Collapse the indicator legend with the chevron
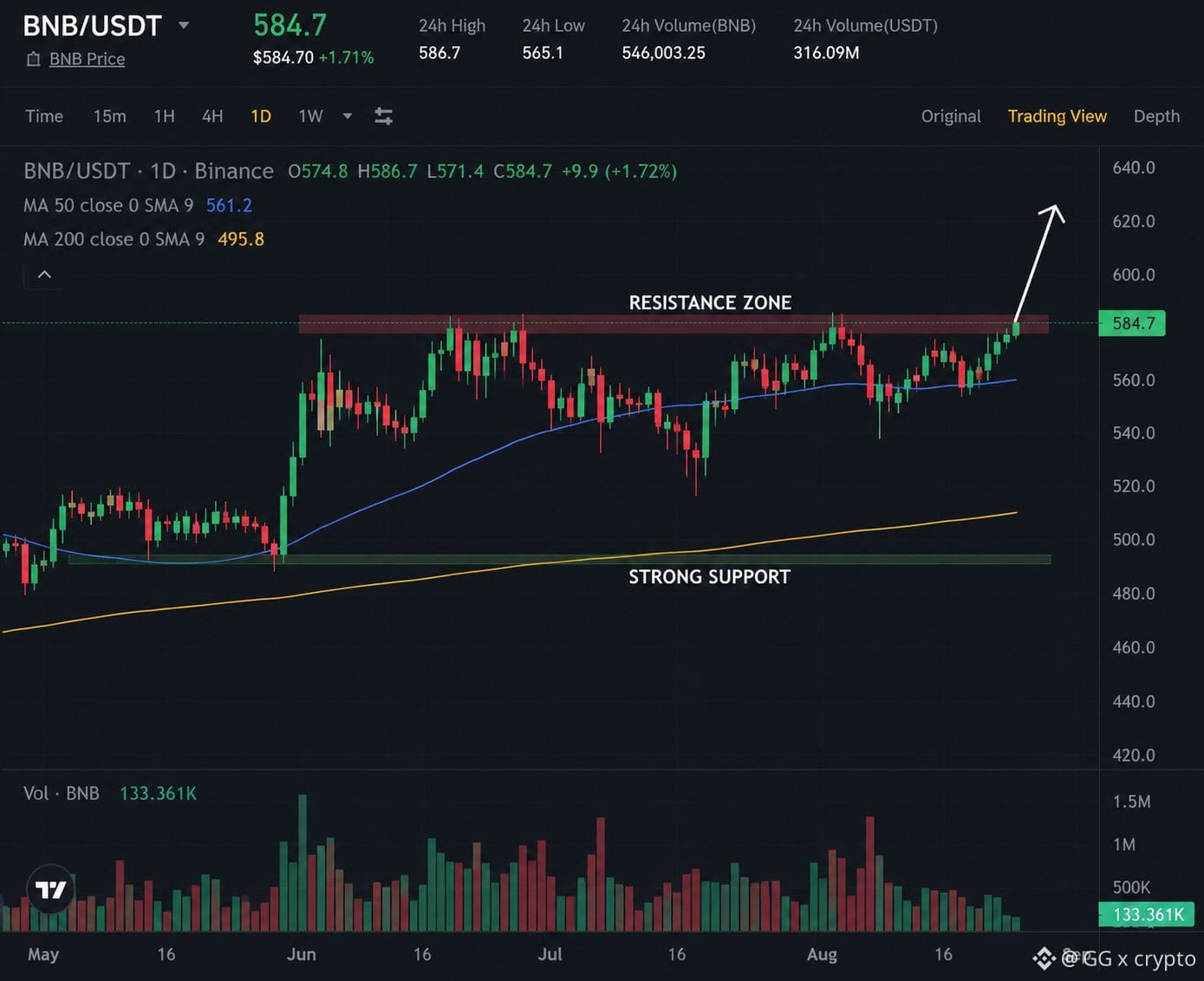 pyautogui.click(x=44, y=275)
